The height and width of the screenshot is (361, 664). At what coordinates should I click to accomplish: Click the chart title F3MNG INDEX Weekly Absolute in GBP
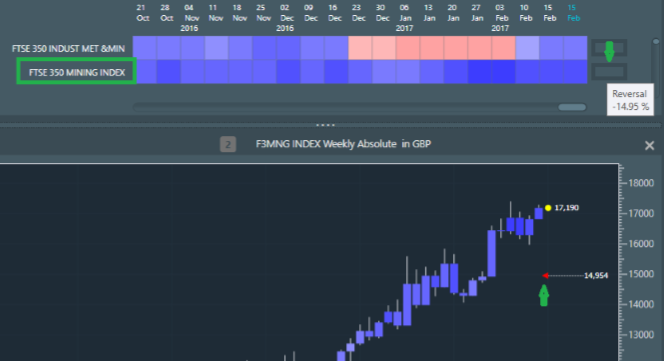(343, 144)
